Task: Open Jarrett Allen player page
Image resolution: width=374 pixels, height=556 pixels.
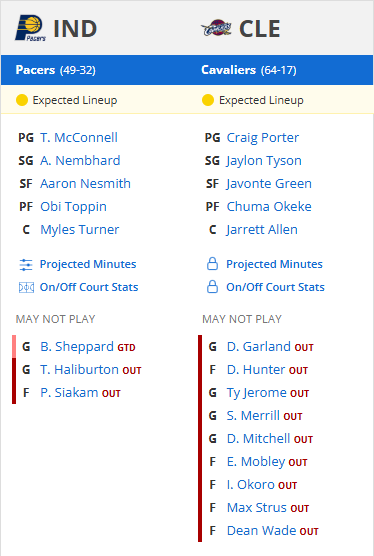Action: [262, 230]
